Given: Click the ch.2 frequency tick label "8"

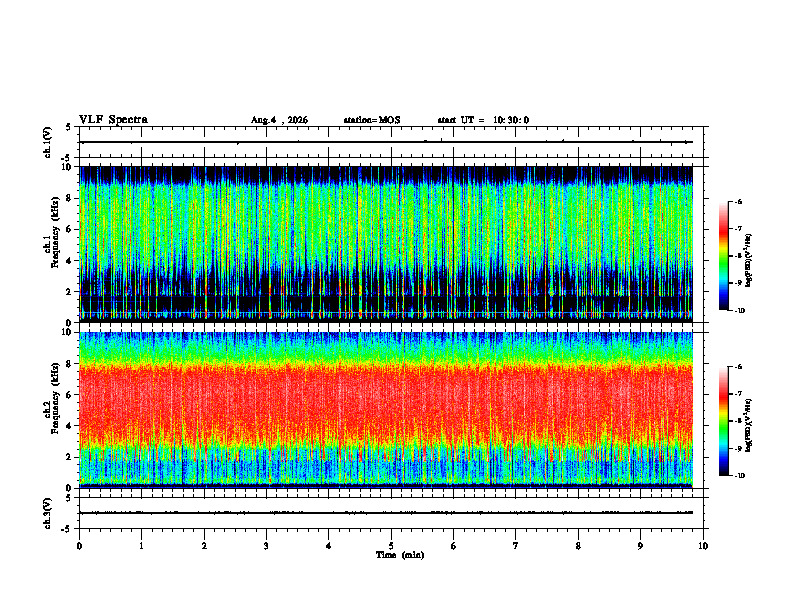Looking at the screenshot, I should click(x=70, y=364).
